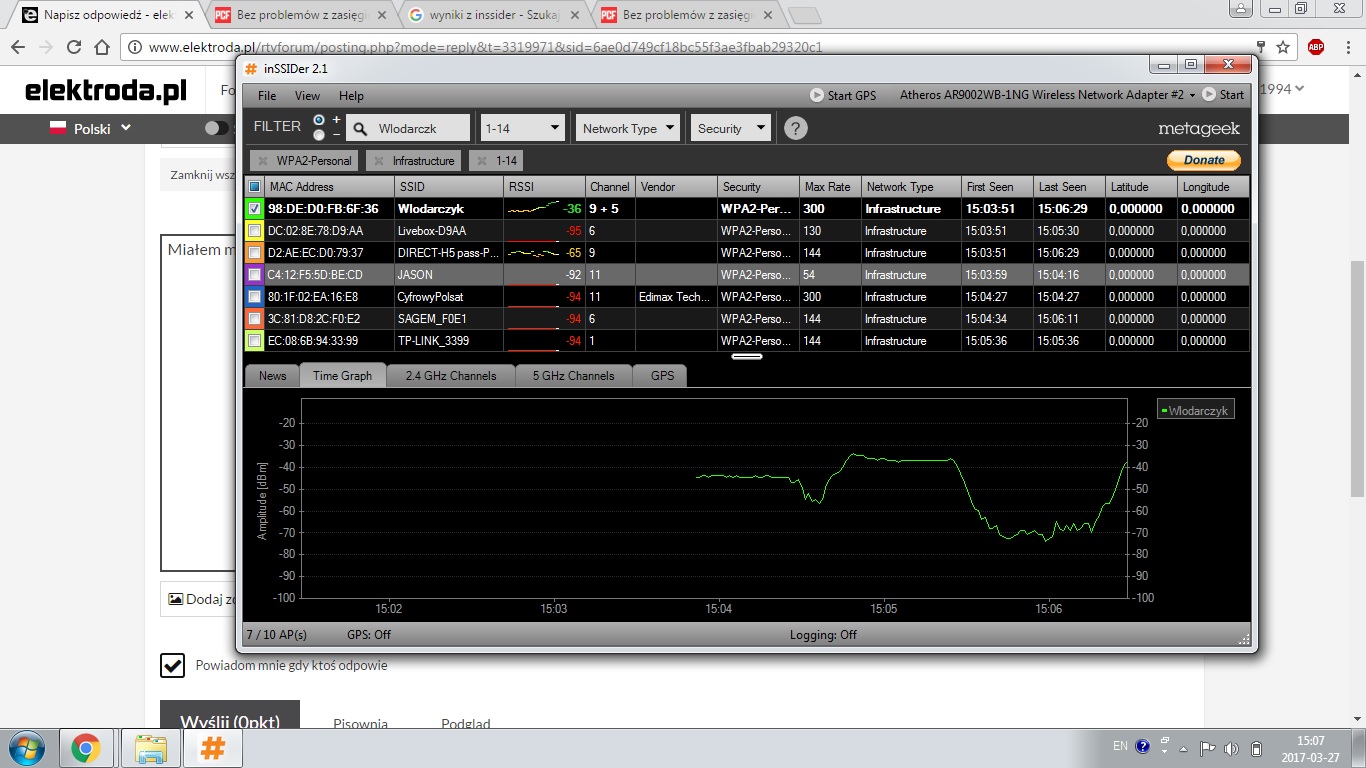Viewport: 1366px width, 768px height.
Task: Remove the WPA2-Personal filter tag
Action: click(262, 161)
